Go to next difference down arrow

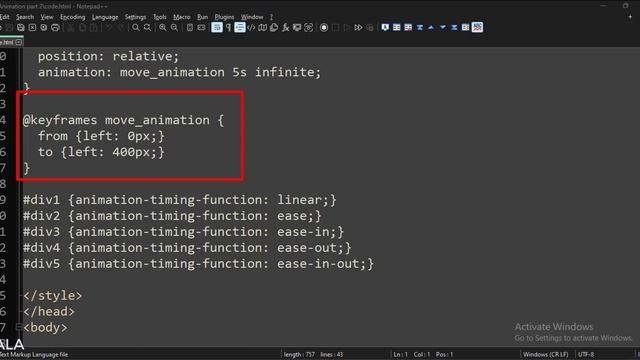[x=442, y=27]
